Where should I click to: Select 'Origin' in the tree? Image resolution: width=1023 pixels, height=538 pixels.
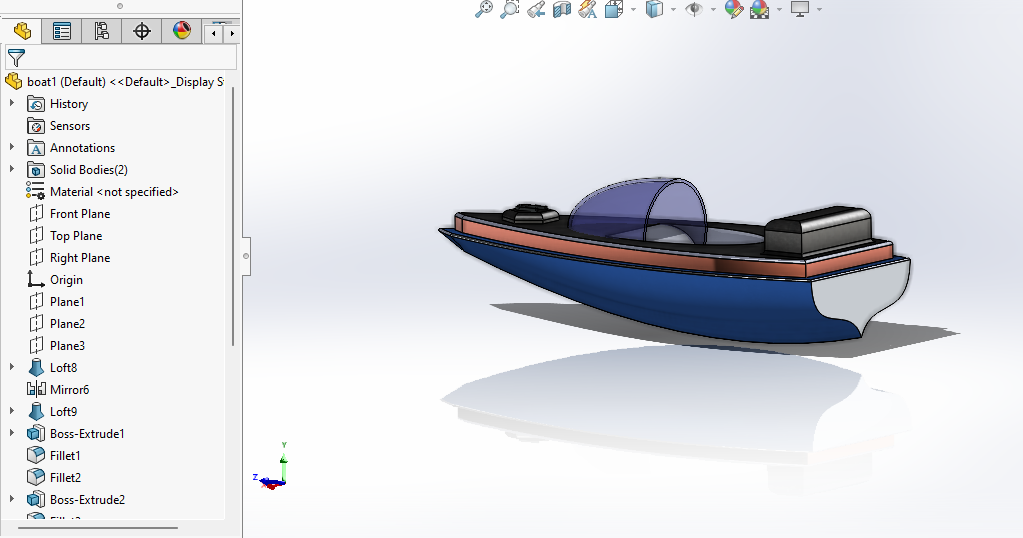[66, 280]
